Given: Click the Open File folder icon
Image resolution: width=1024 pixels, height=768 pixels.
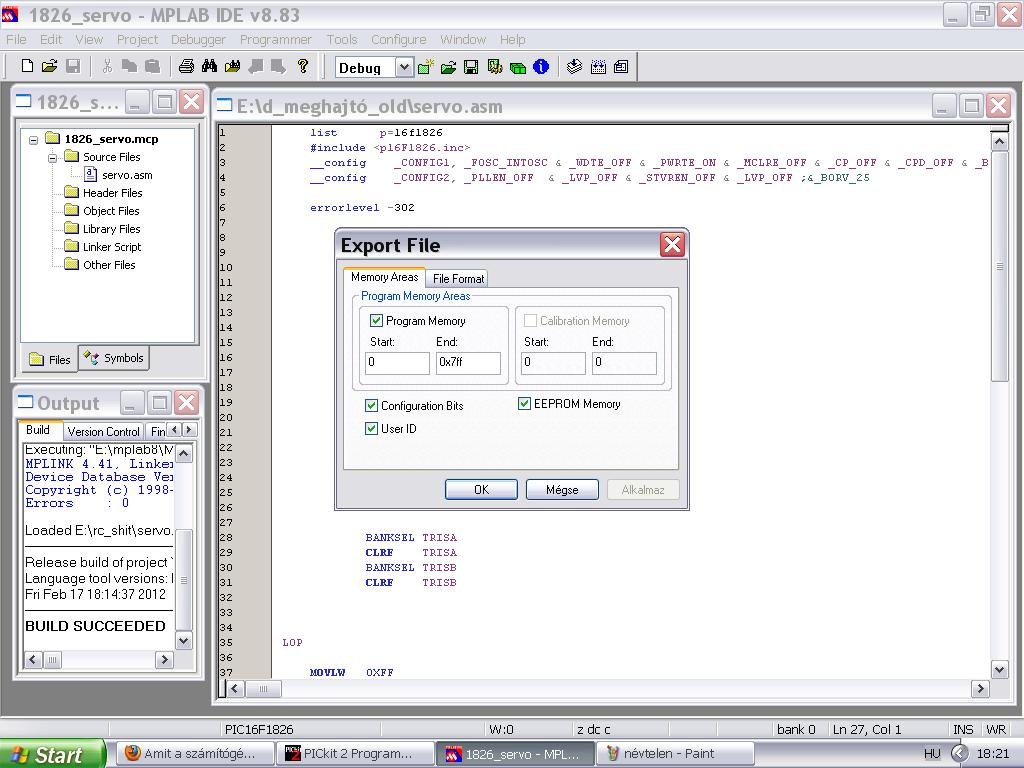Looking at the screenshot, I should pos(50,67).
